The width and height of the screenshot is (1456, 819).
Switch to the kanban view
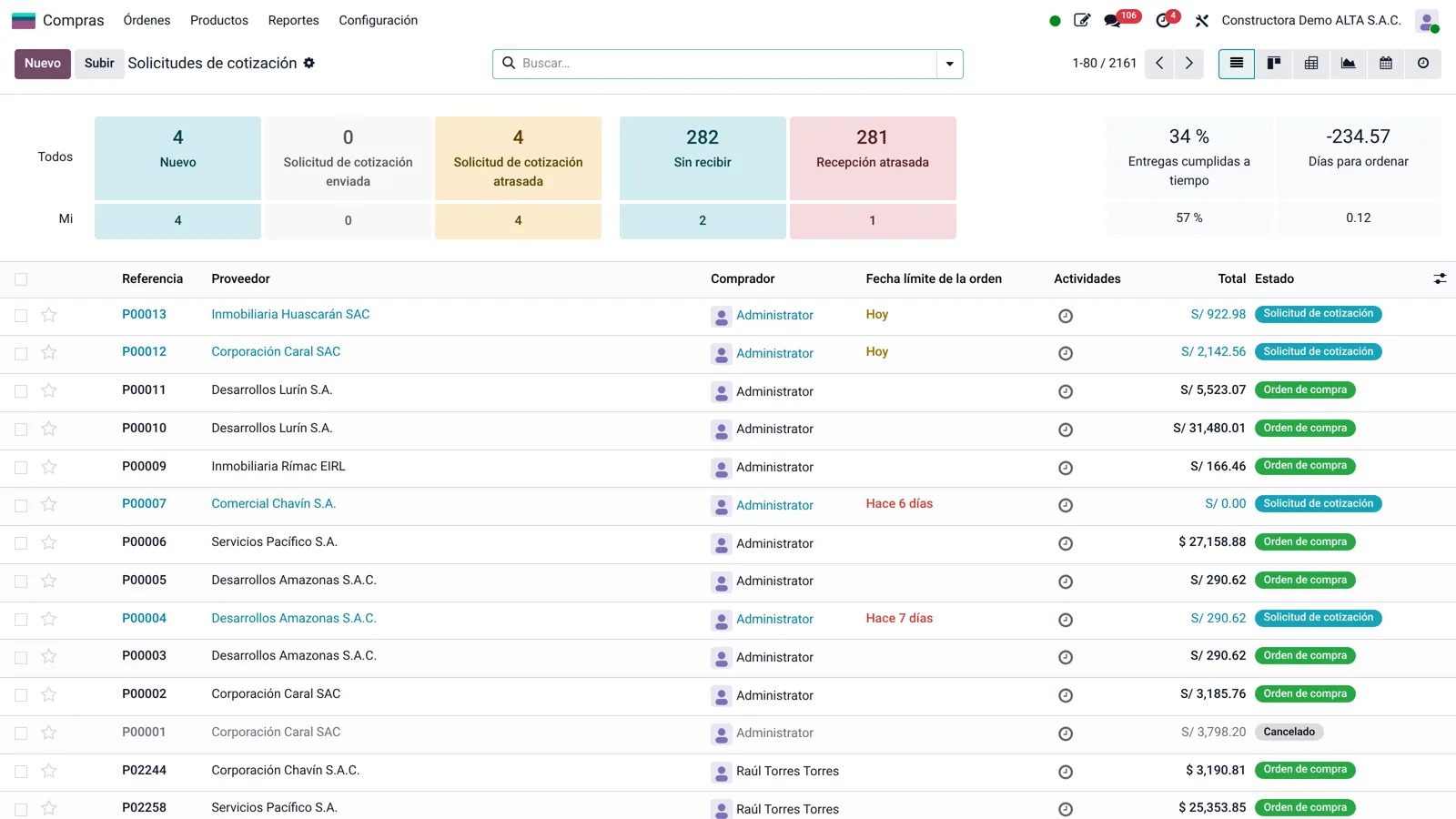(x=1274, y=64)
